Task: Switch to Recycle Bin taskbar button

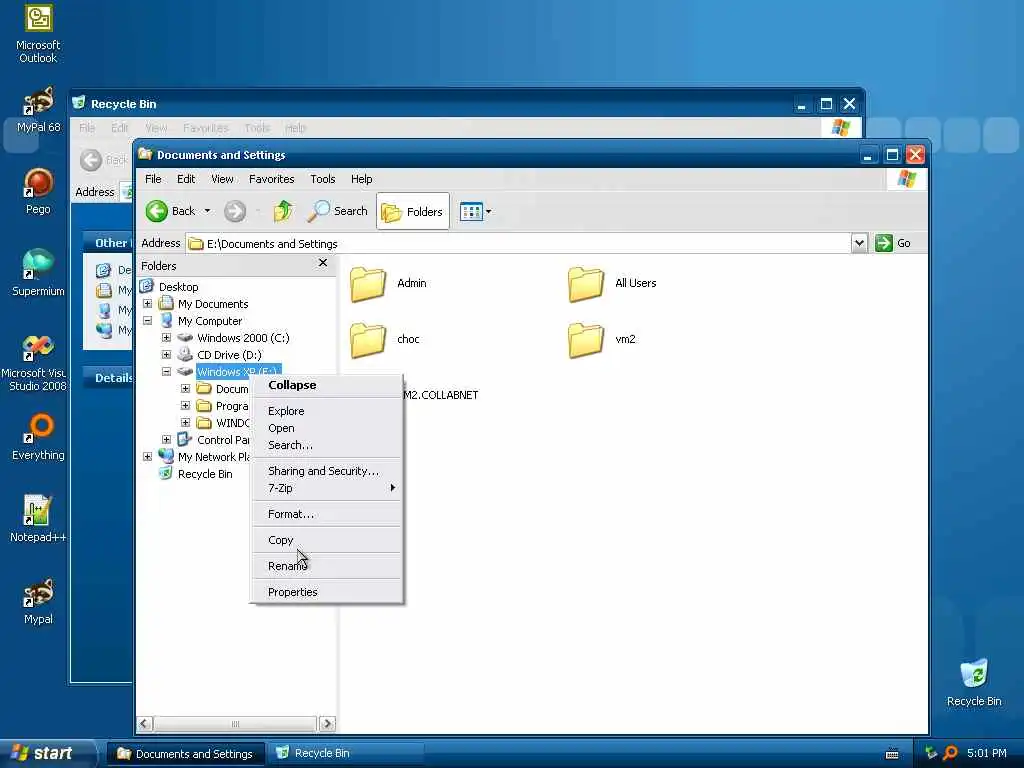Action: click(x=347, y=753)
